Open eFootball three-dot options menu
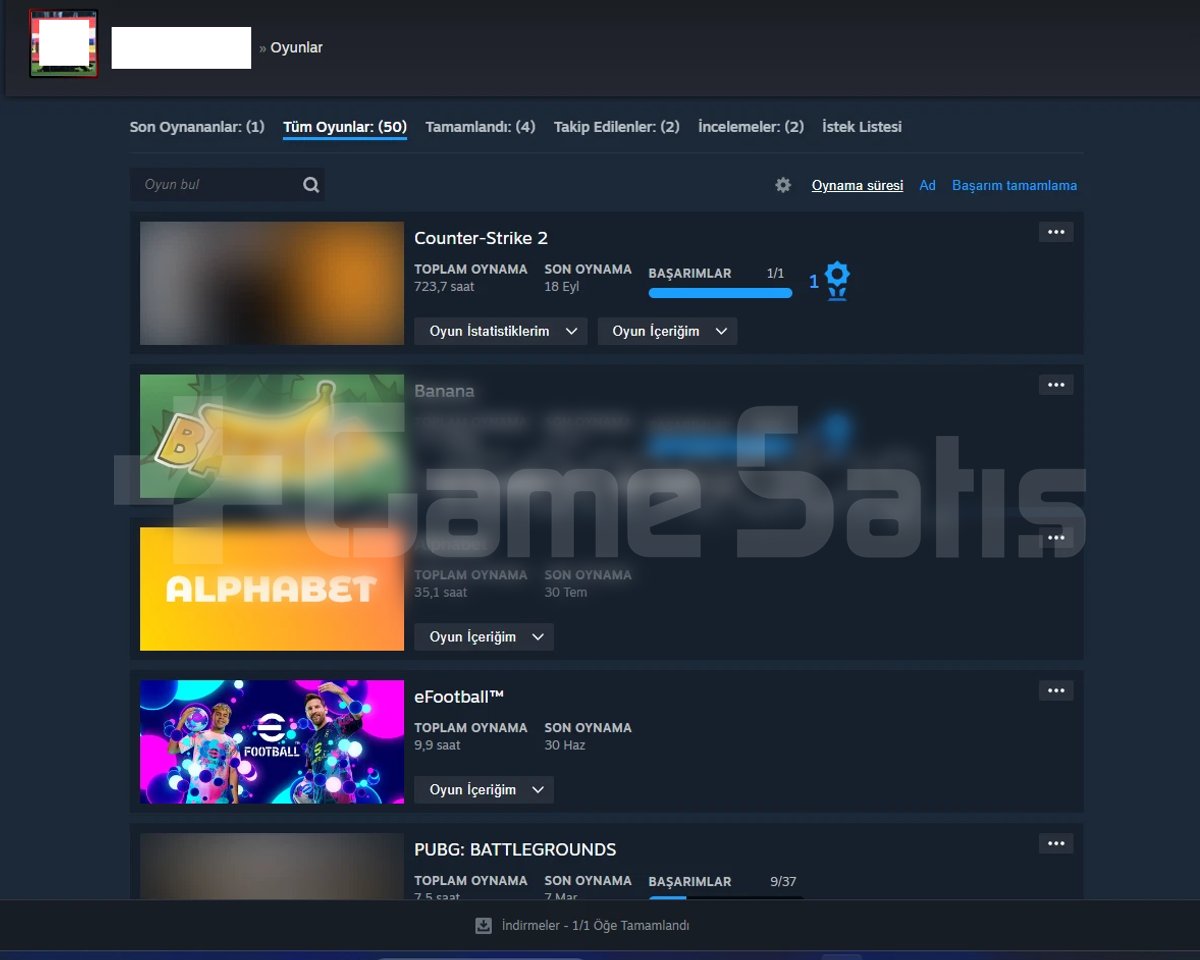Image resolution: width=1200 pixels, height=960 pixels. [1056, 690]
